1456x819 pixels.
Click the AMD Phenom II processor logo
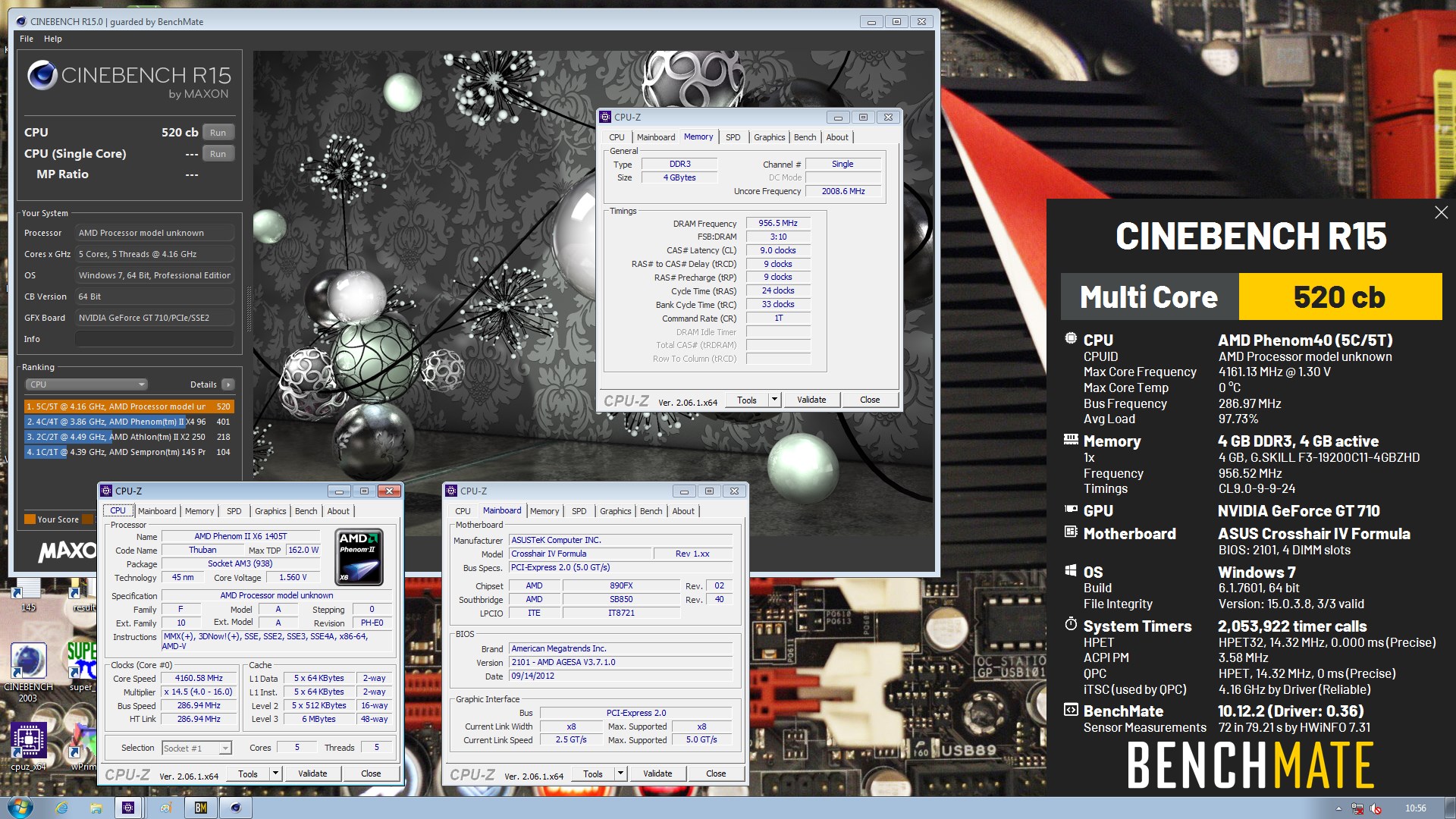click(x=359, y=557)
